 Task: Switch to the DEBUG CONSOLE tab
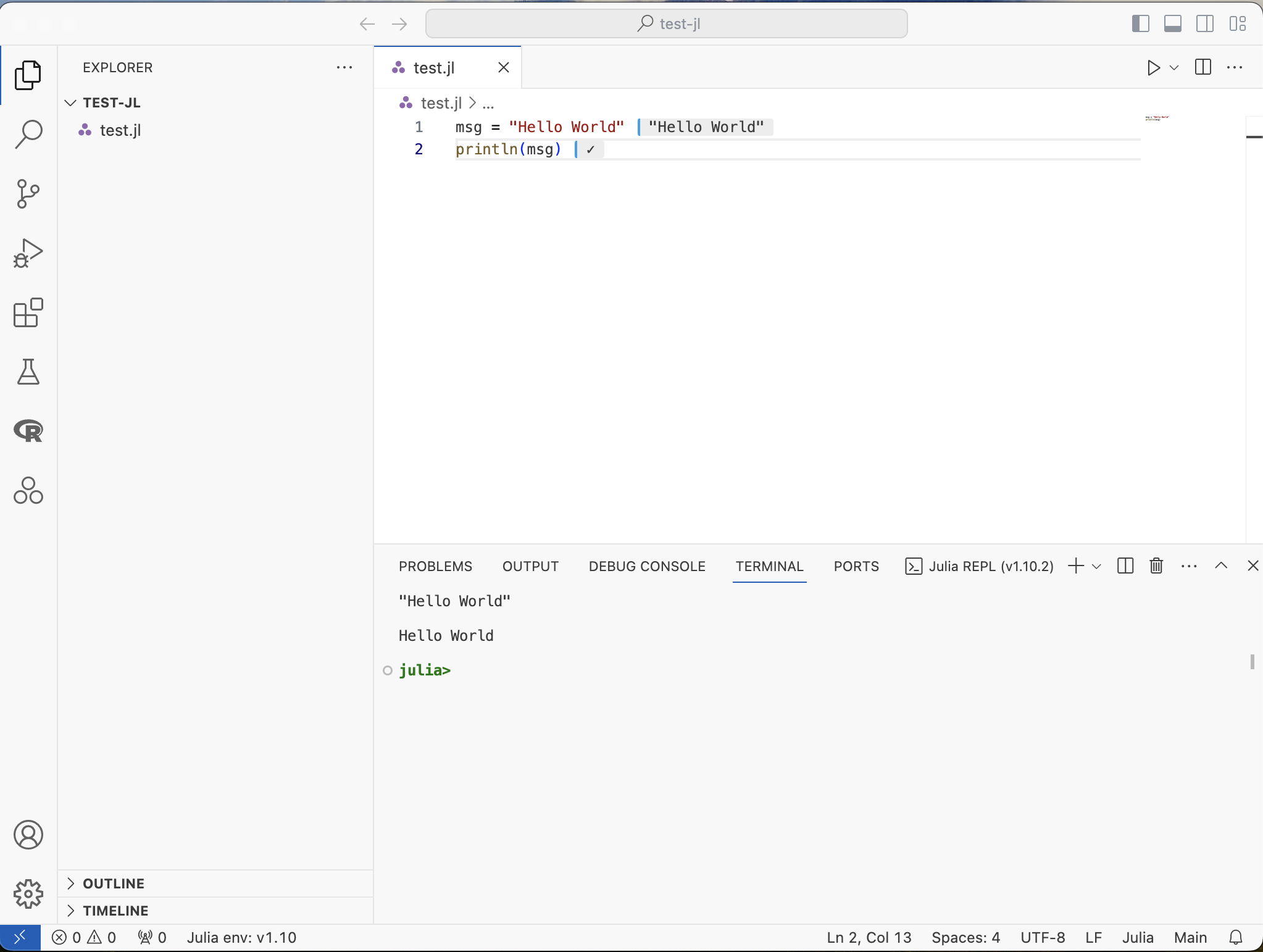646,566
